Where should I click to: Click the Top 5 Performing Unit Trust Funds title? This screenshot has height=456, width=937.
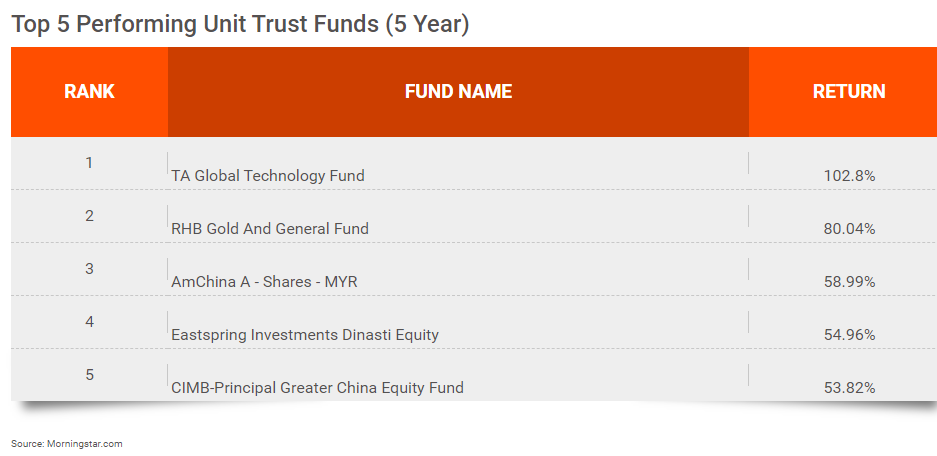tap(240, 25)
